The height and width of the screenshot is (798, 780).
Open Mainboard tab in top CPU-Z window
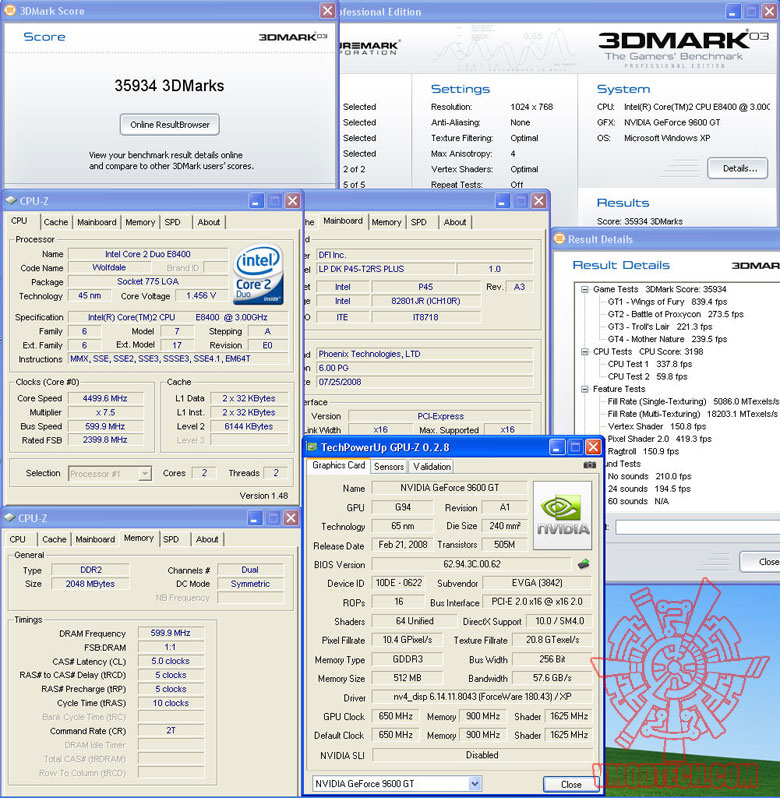[x=97, y=222]
